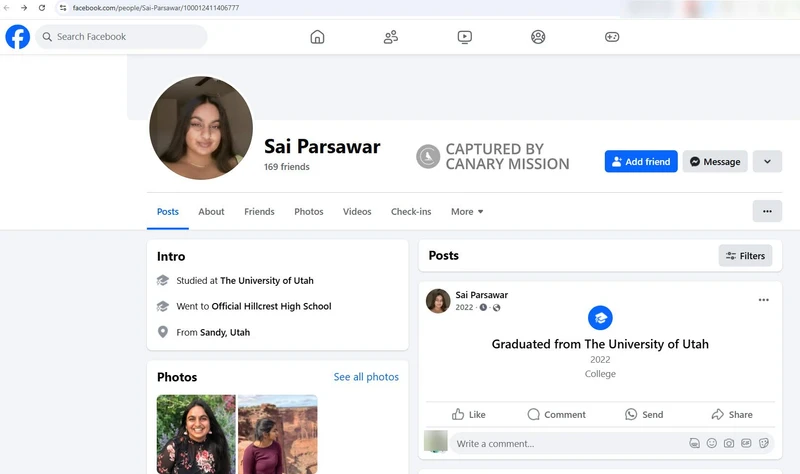800x474 pixels.
Task: Open the Watch video icon
Action: pos(465,37)
